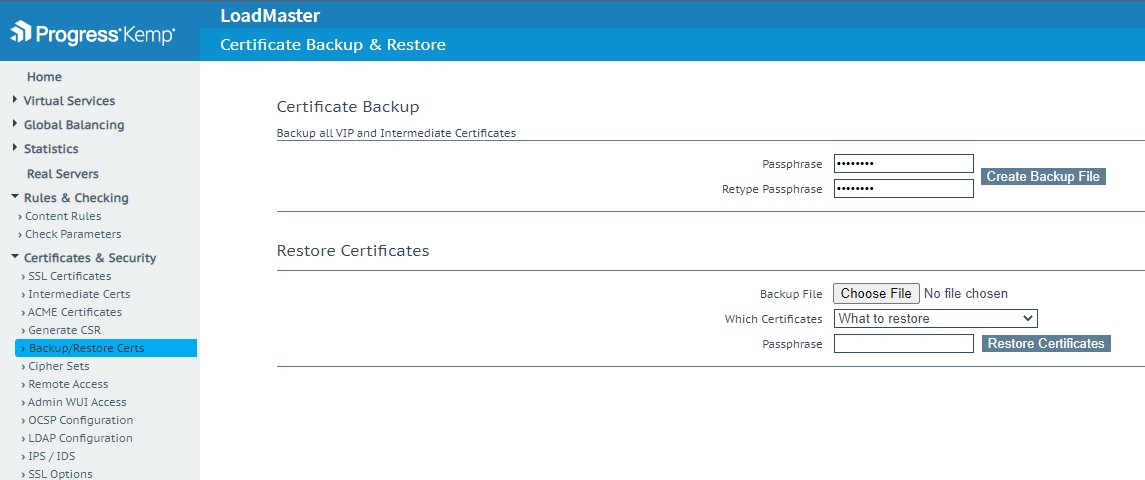Click the Retype Passphrase field
The image size is (1145, 480).
coord(903,189)
